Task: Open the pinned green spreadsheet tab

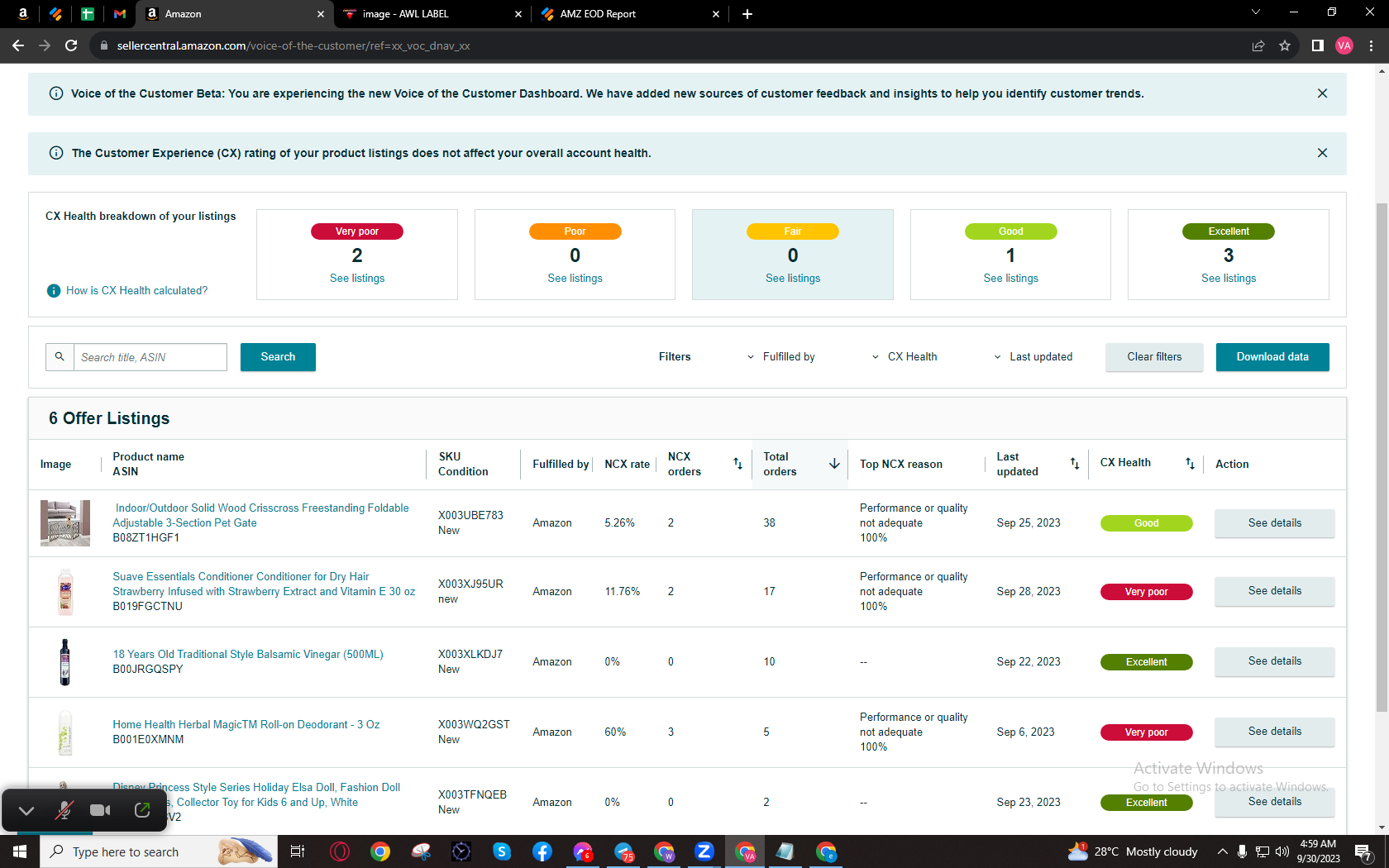Action: 88,14
